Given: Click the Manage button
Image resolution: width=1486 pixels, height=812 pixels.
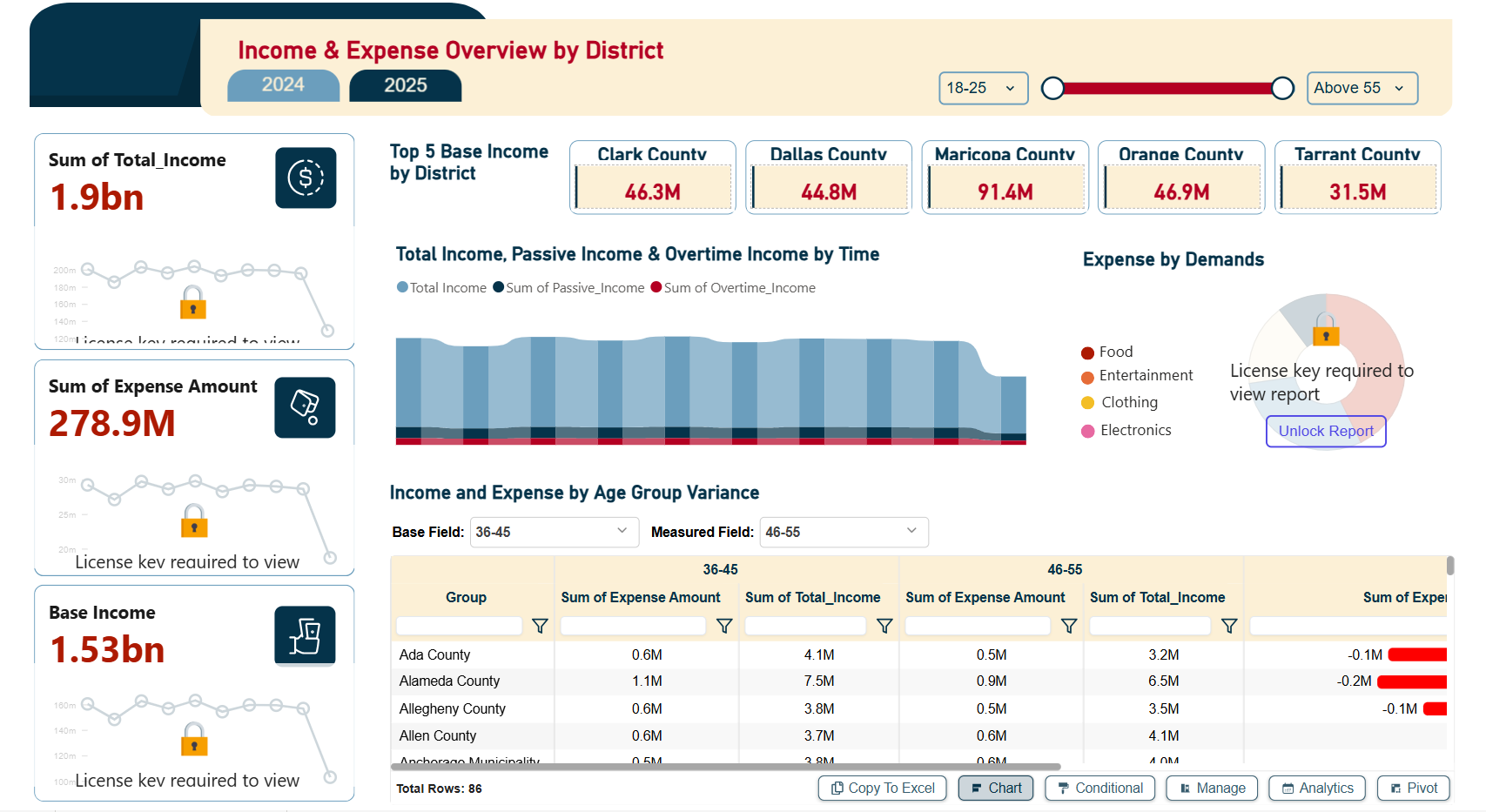Looking at the screenshot, I should (1213, 788).
